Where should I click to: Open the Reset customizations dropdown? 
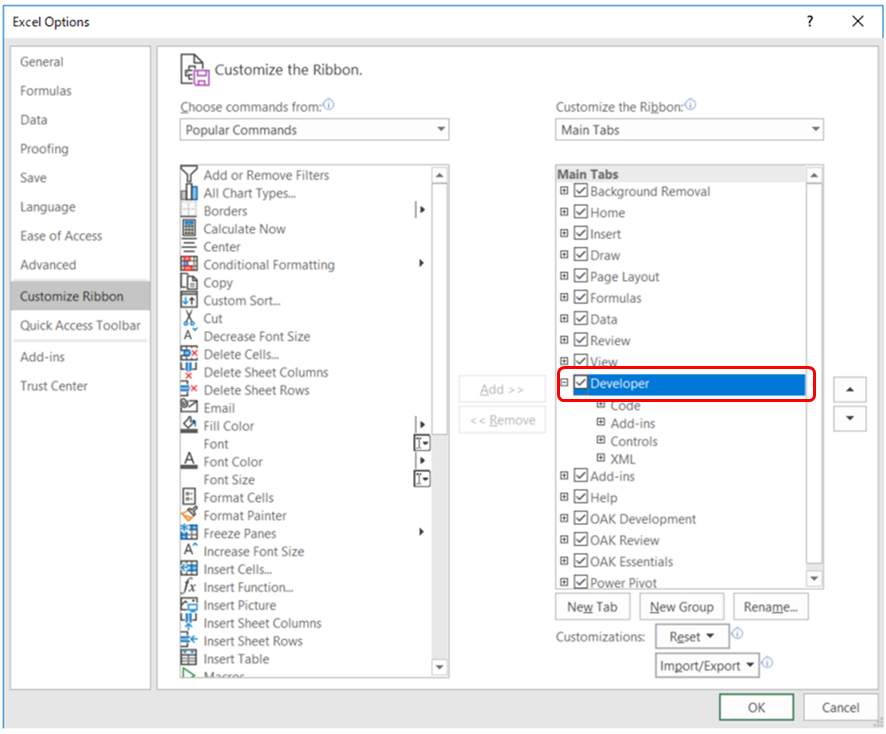click(x=692, y=637)
